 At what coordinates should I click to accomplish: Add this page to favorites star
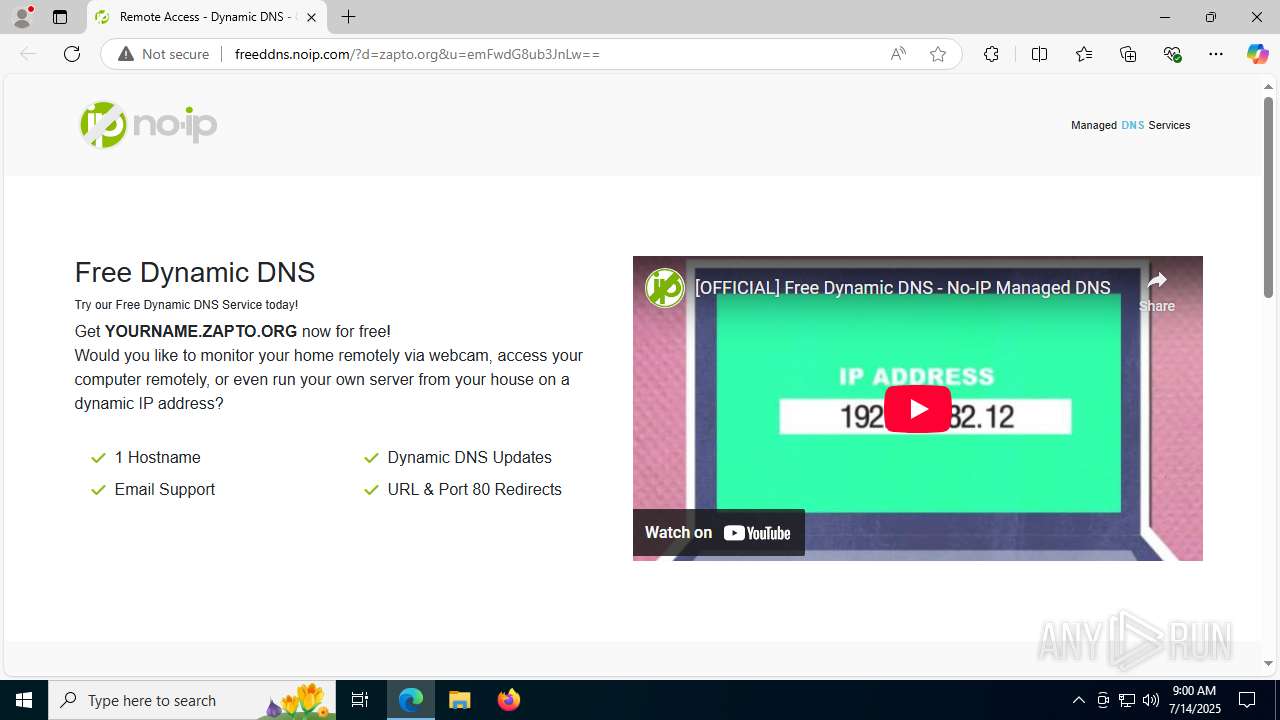pyautogui.click(x=937, y=54)
